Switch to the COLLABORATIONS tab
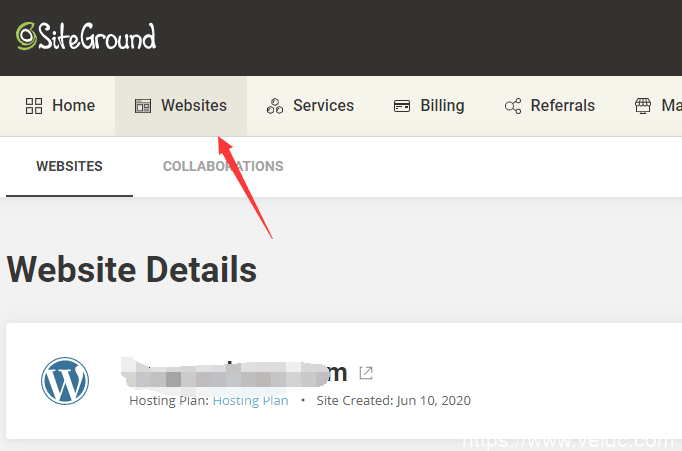The width and height of the screenshot is (682, 451). [223, 166]
